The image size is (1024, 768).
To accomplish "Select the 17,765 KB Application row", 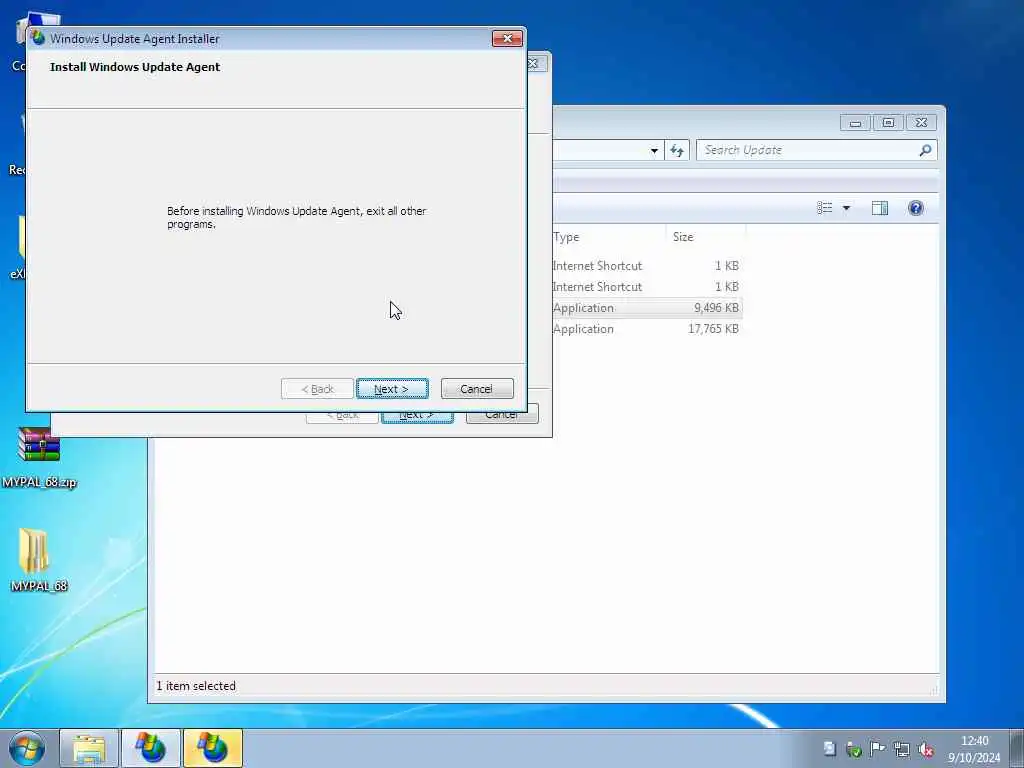I will coord(647,328).
